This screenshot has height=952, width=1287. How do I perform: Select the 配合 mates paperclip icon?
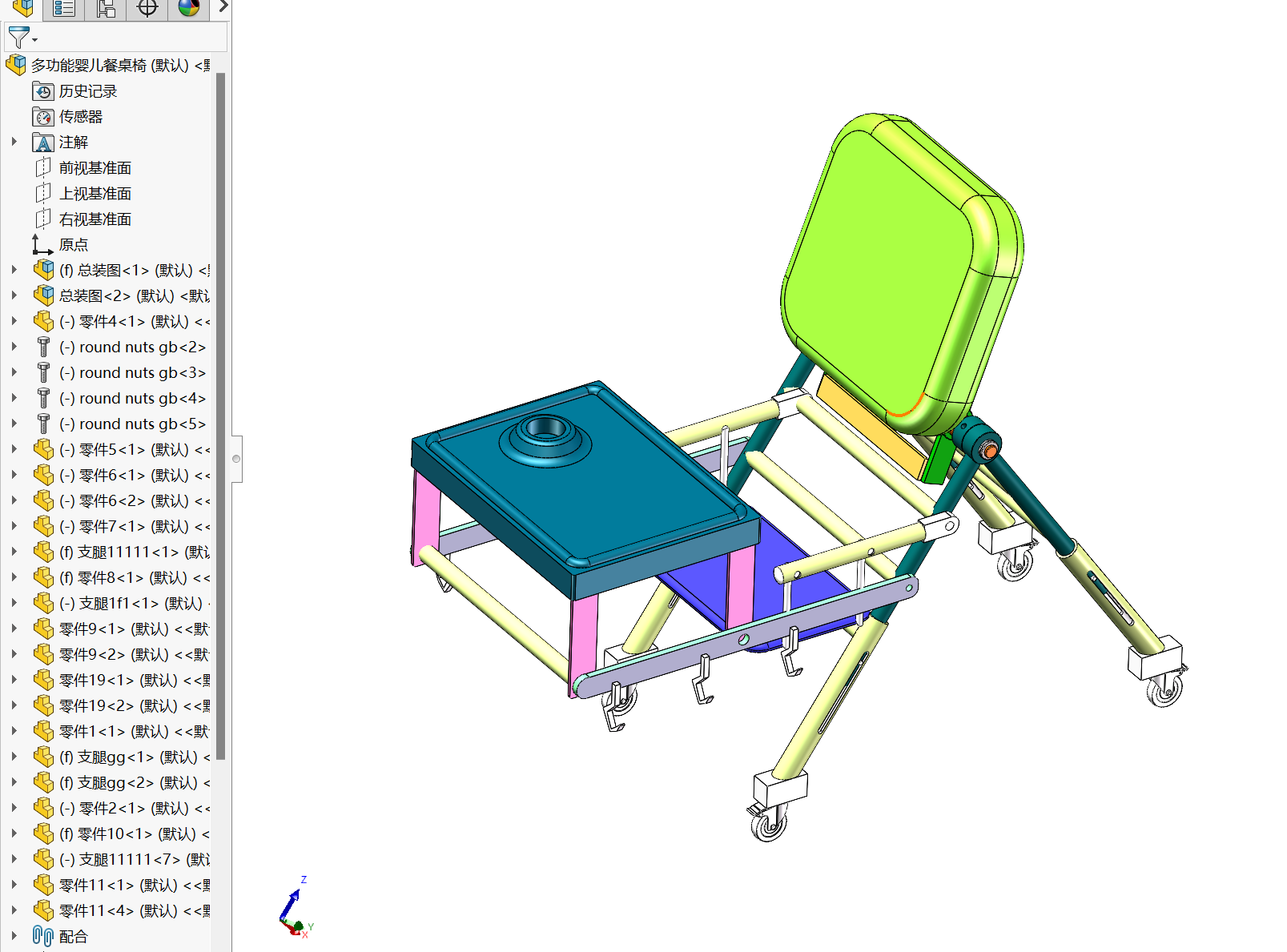coord(43,936)
